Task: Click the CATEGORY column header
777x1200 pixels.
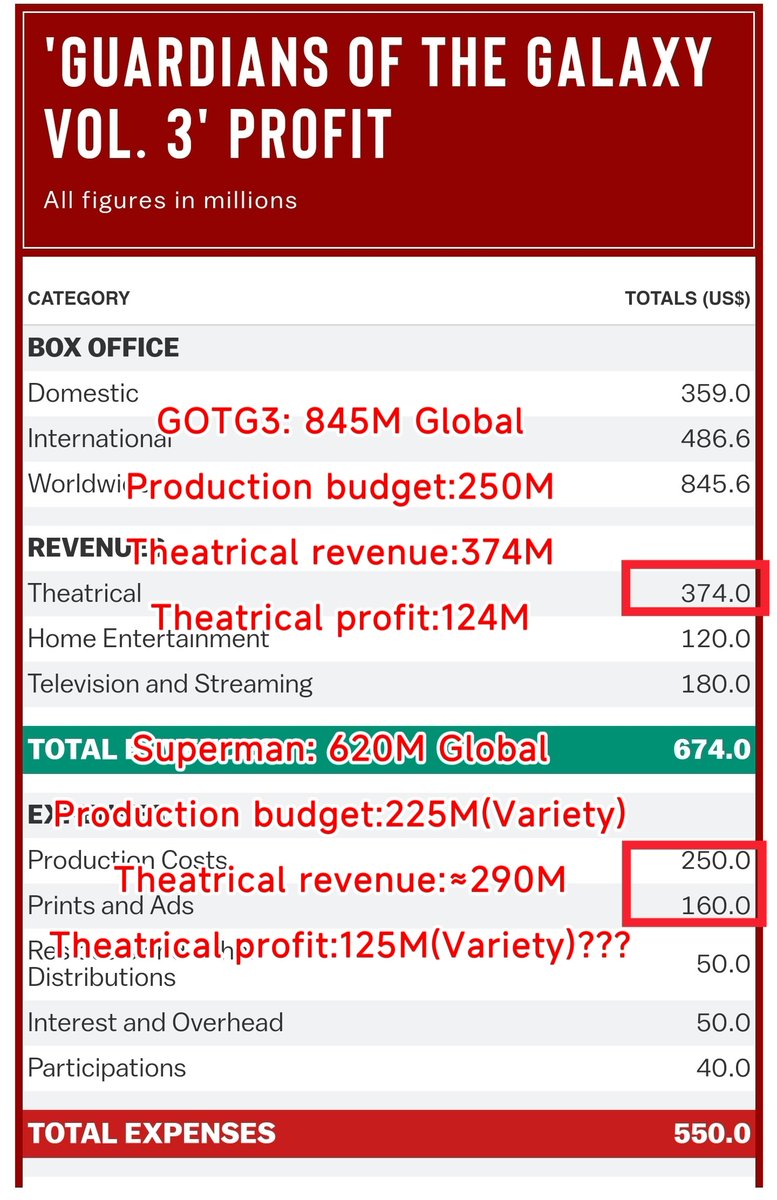Action: (79, 298)
